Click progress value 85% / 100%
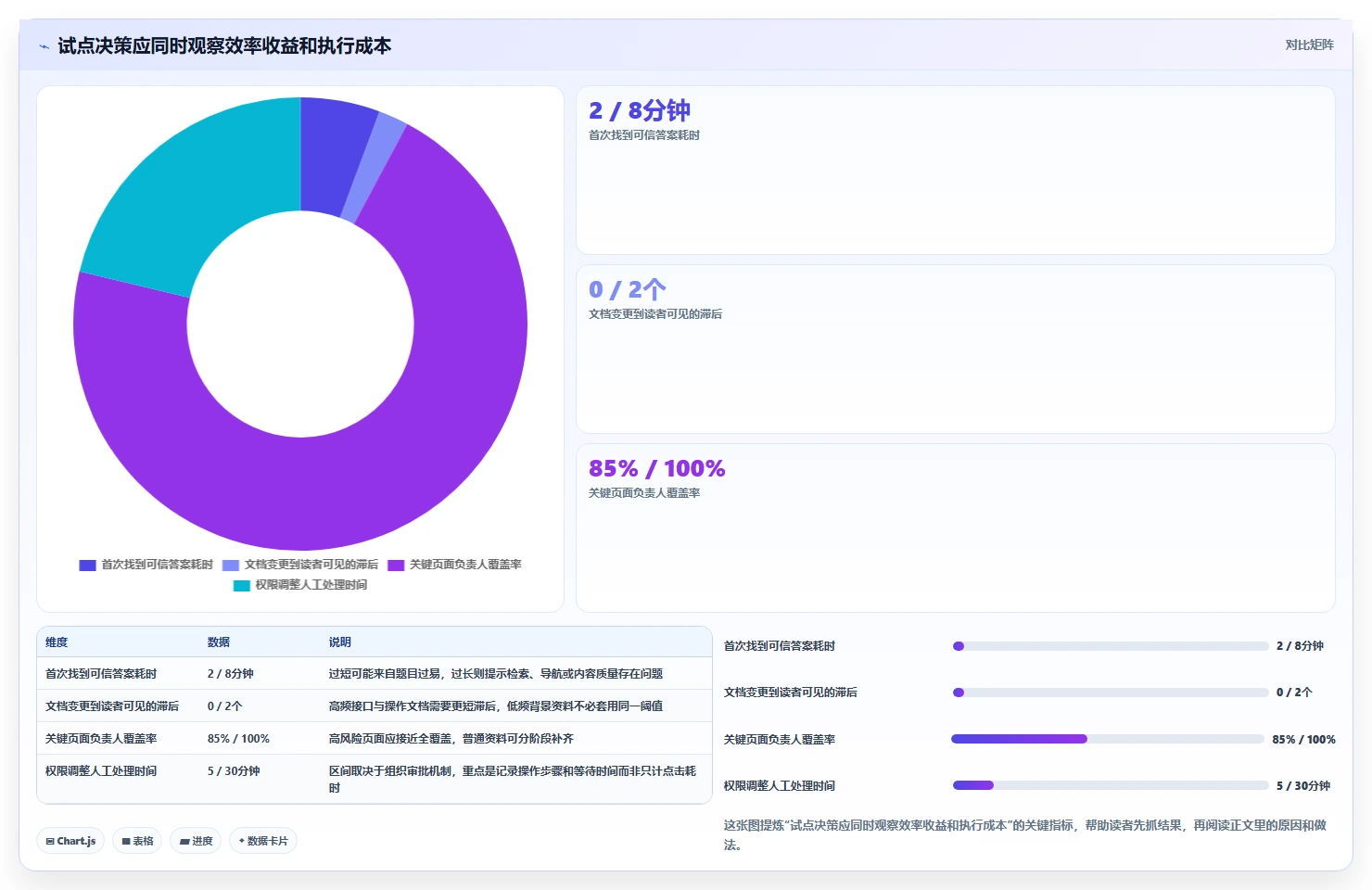The width and height of the screenshot is (1372, 890). (1303, 740)
